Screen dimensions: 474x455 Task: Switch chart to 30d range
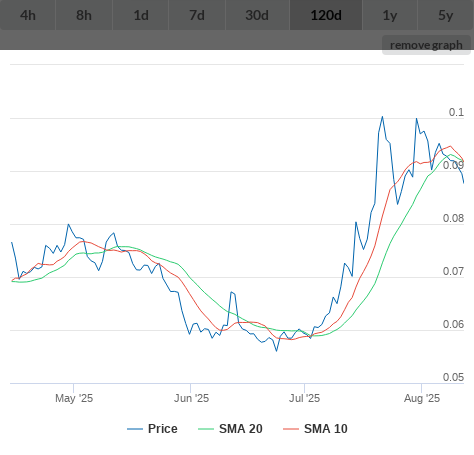click(x=257, y=15)
